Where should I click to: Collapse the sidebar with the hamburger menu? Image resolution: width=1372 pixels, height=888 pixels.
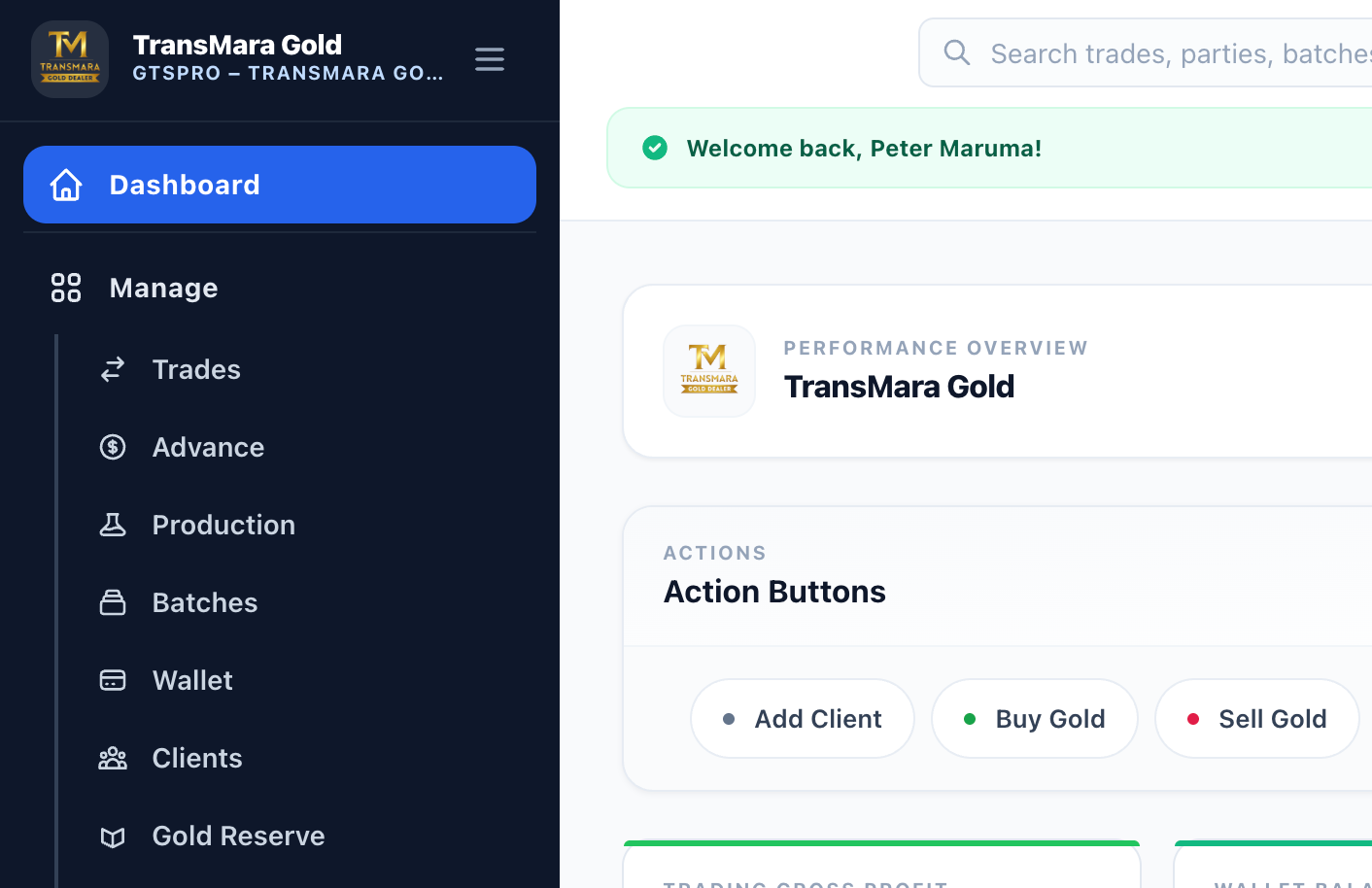pyautogui.click(x=490, y=59)
